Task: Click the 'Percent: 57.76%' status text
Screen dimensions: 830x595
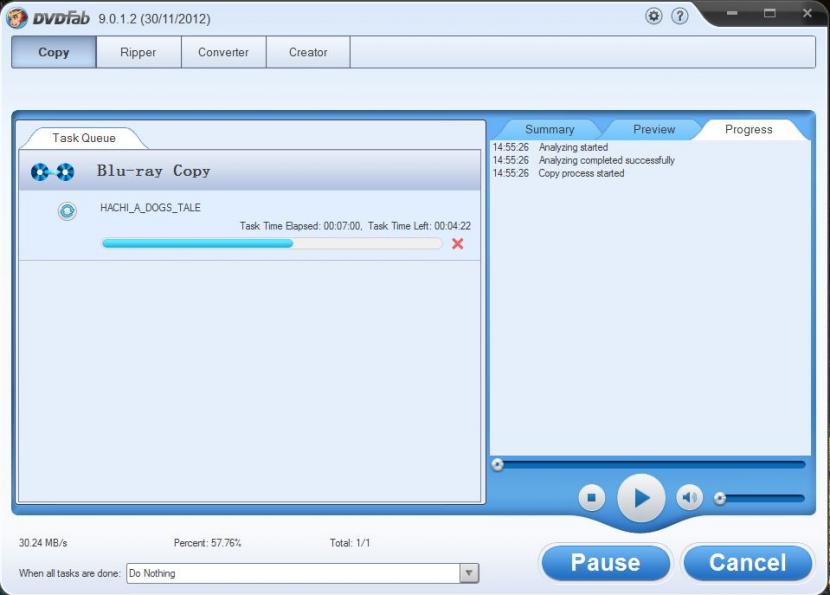Action: (208, 543)
